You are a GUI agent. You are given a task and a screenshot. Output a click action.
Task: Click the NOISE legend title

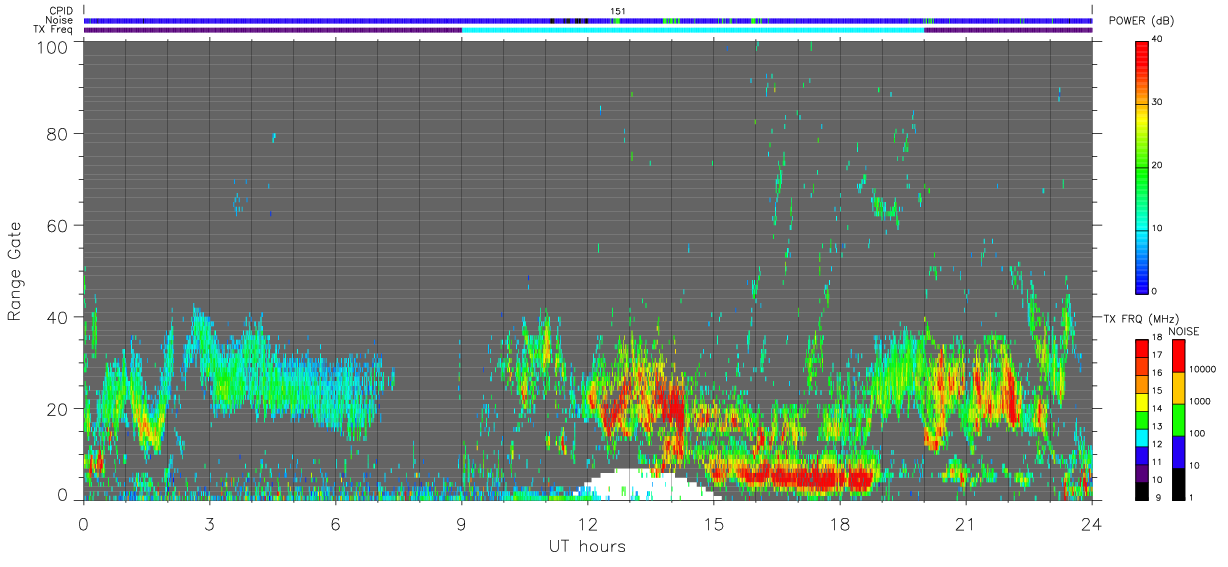(1183, 331)
